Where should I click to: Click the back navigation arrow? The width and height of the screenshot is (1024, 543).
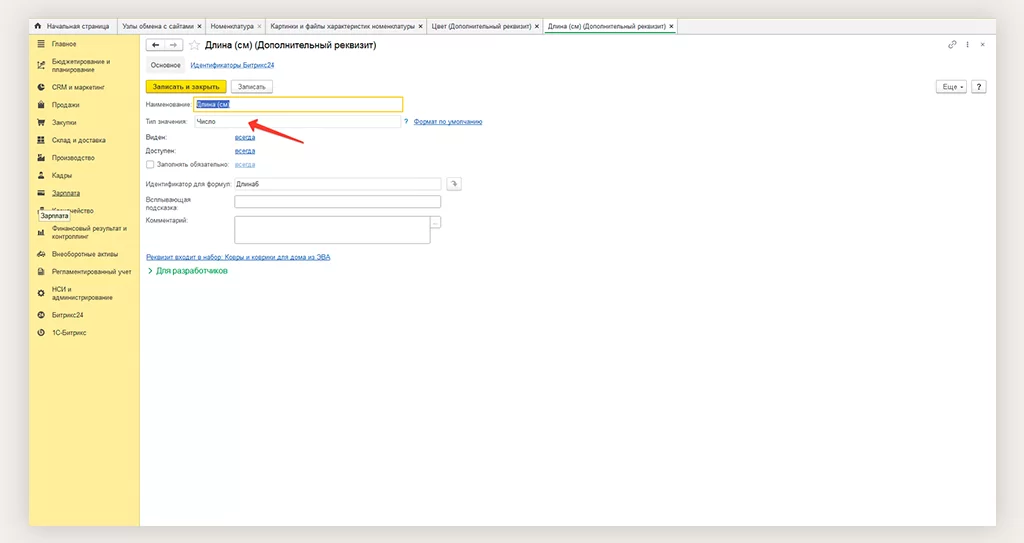pos(155,45)
